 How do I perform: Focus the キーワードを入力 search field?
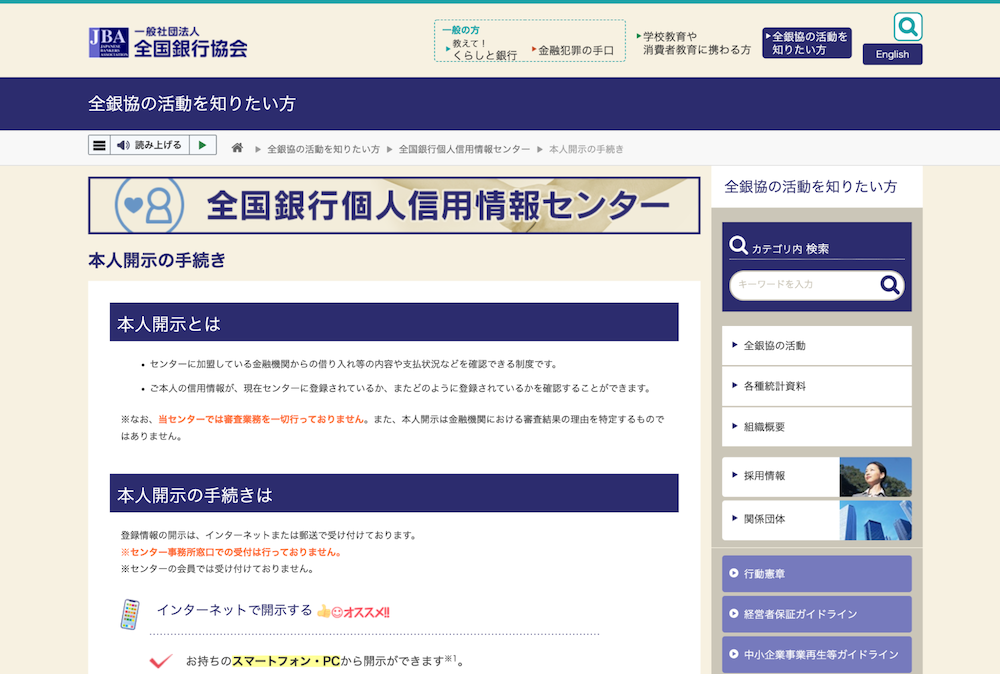click(804, 284)
